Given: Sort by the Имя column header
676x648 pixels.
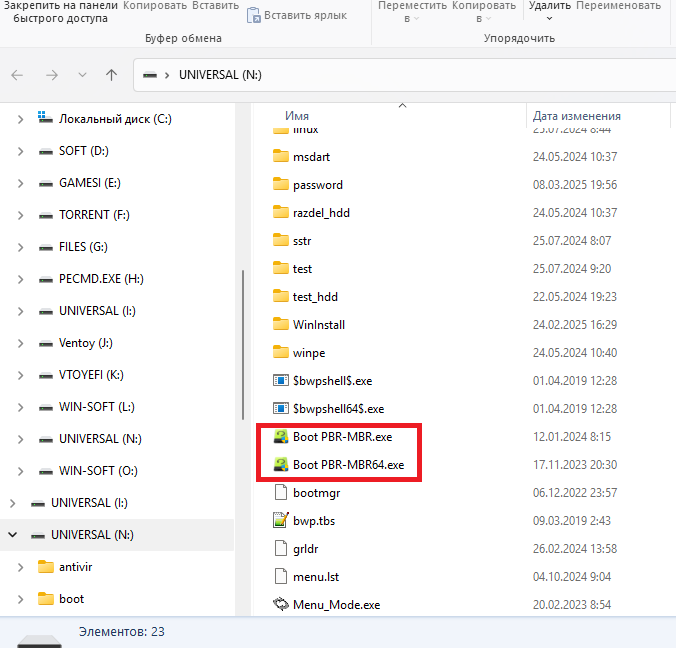Looking at the screenshot, I should click(297, 116).
